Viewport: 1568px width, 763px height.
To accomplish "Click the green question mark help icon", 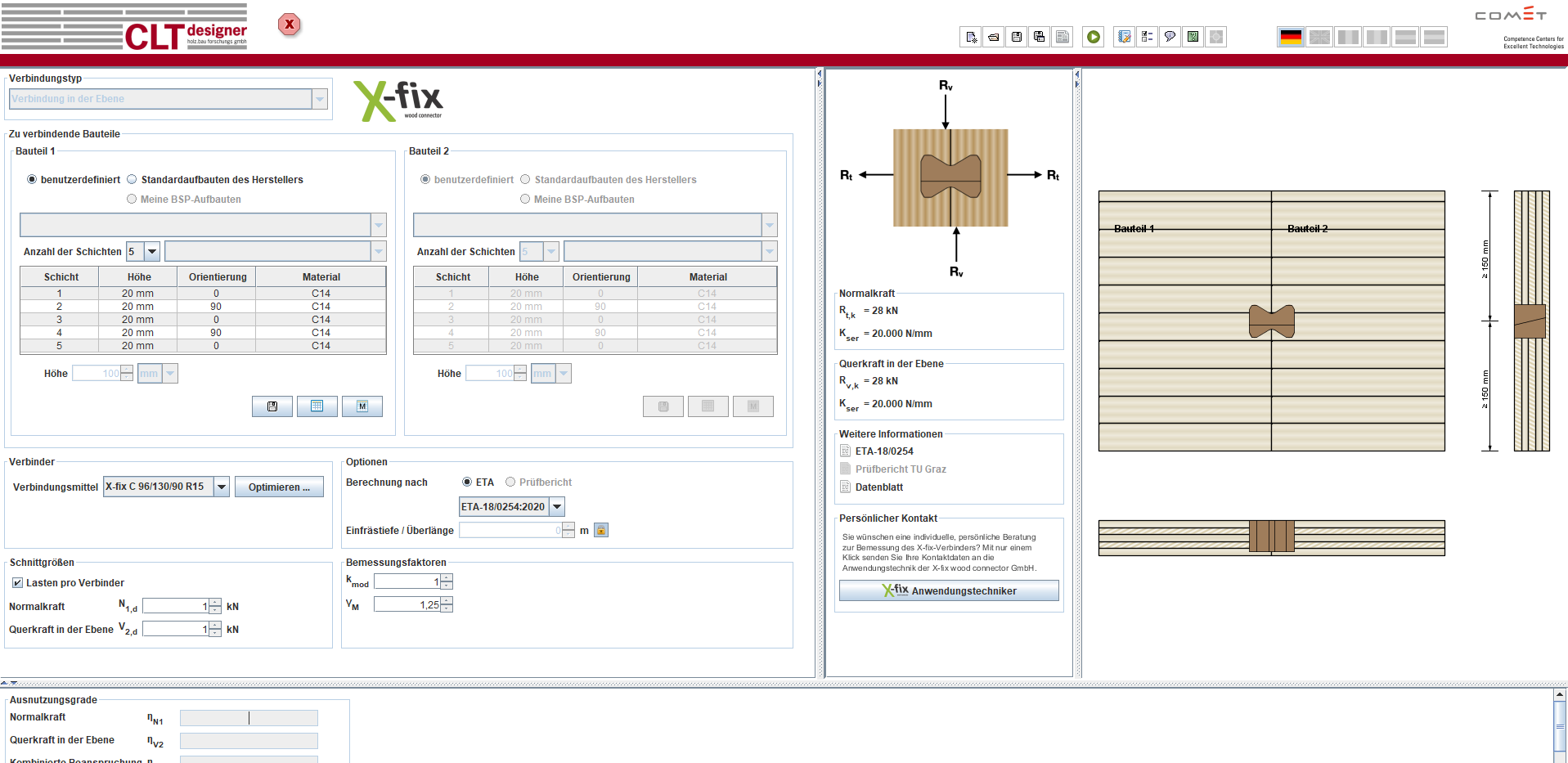I will (1193, 37).
